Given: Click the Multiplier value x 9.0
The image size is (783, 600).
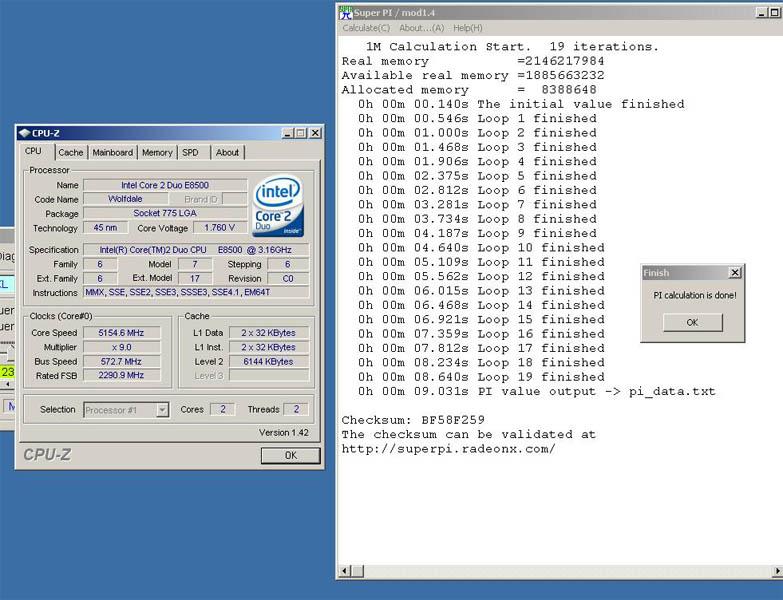Looking at the screenshot, I should tap(121, 347).
